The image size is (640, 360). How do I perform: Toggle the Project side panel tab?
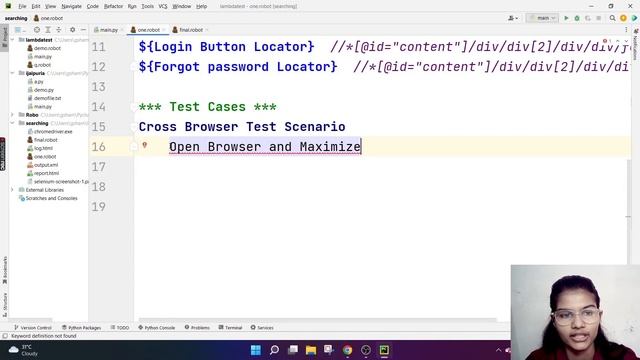[4, 38]
